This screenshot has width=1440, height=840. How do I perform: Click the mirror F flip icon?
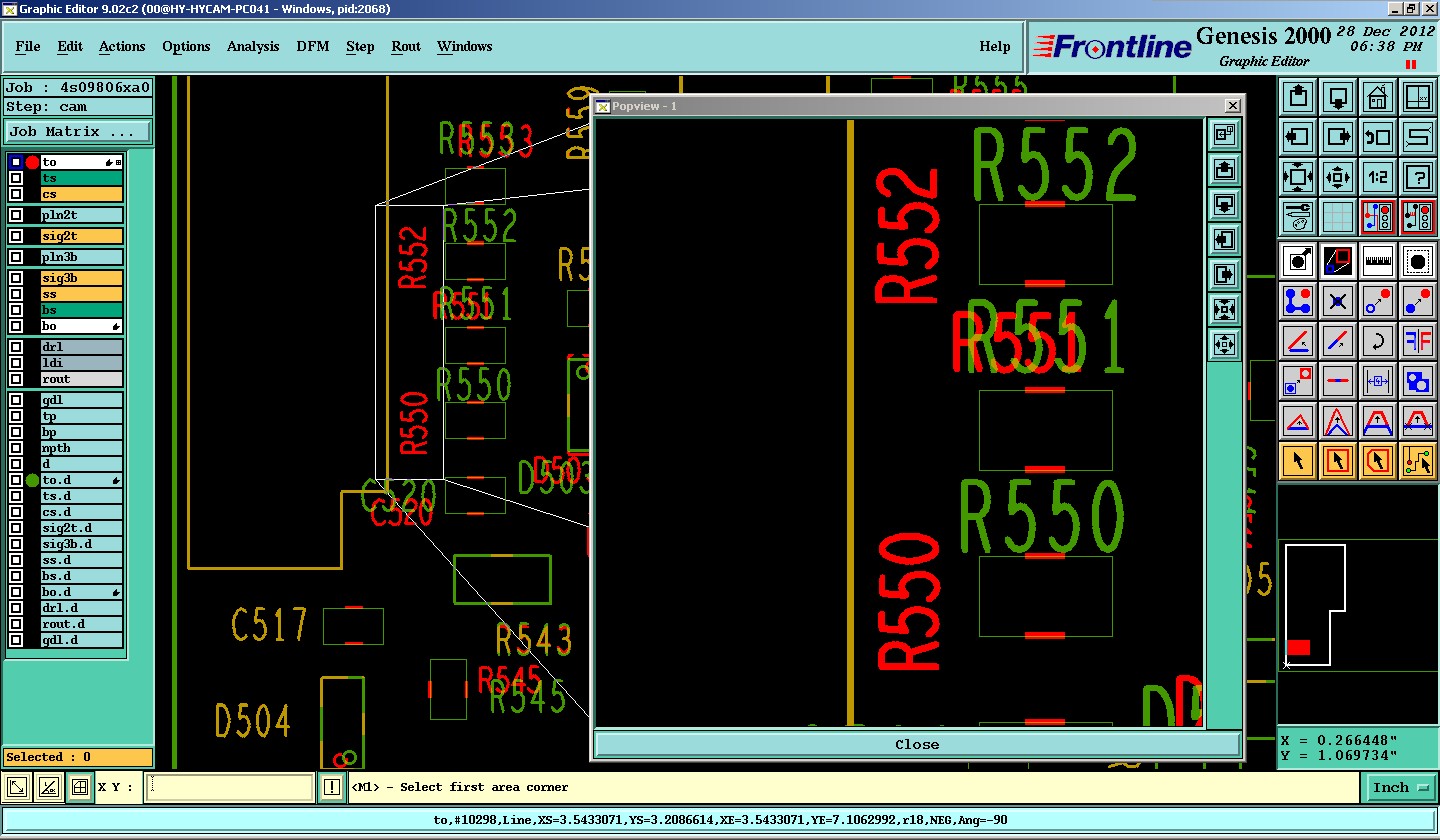pos(1418,340)
